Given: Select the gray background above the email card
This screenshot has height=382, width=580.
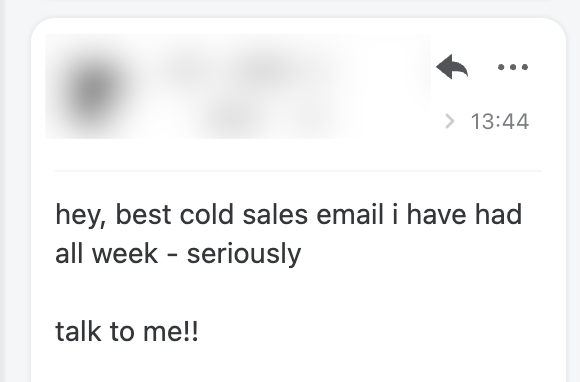Looking at the screenshot, I should tap(290, 8).
